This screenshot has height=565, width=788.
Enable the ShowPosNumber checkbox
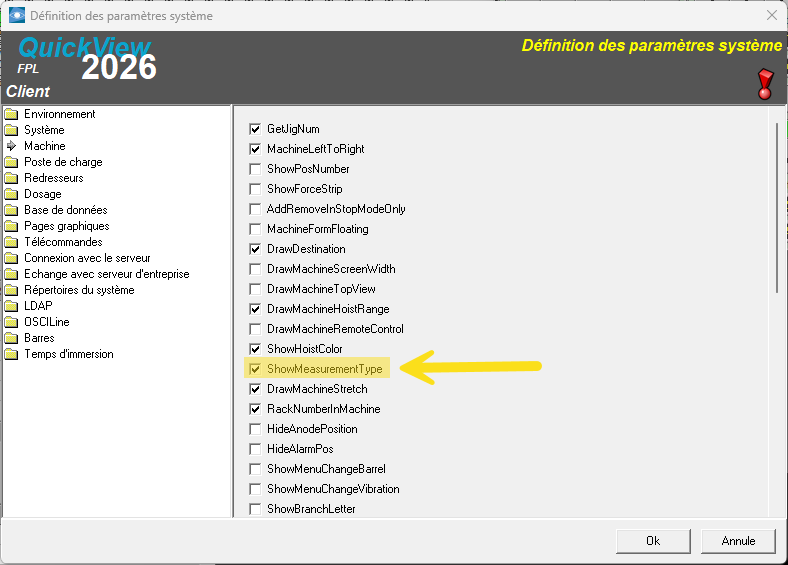pos(255,169)
